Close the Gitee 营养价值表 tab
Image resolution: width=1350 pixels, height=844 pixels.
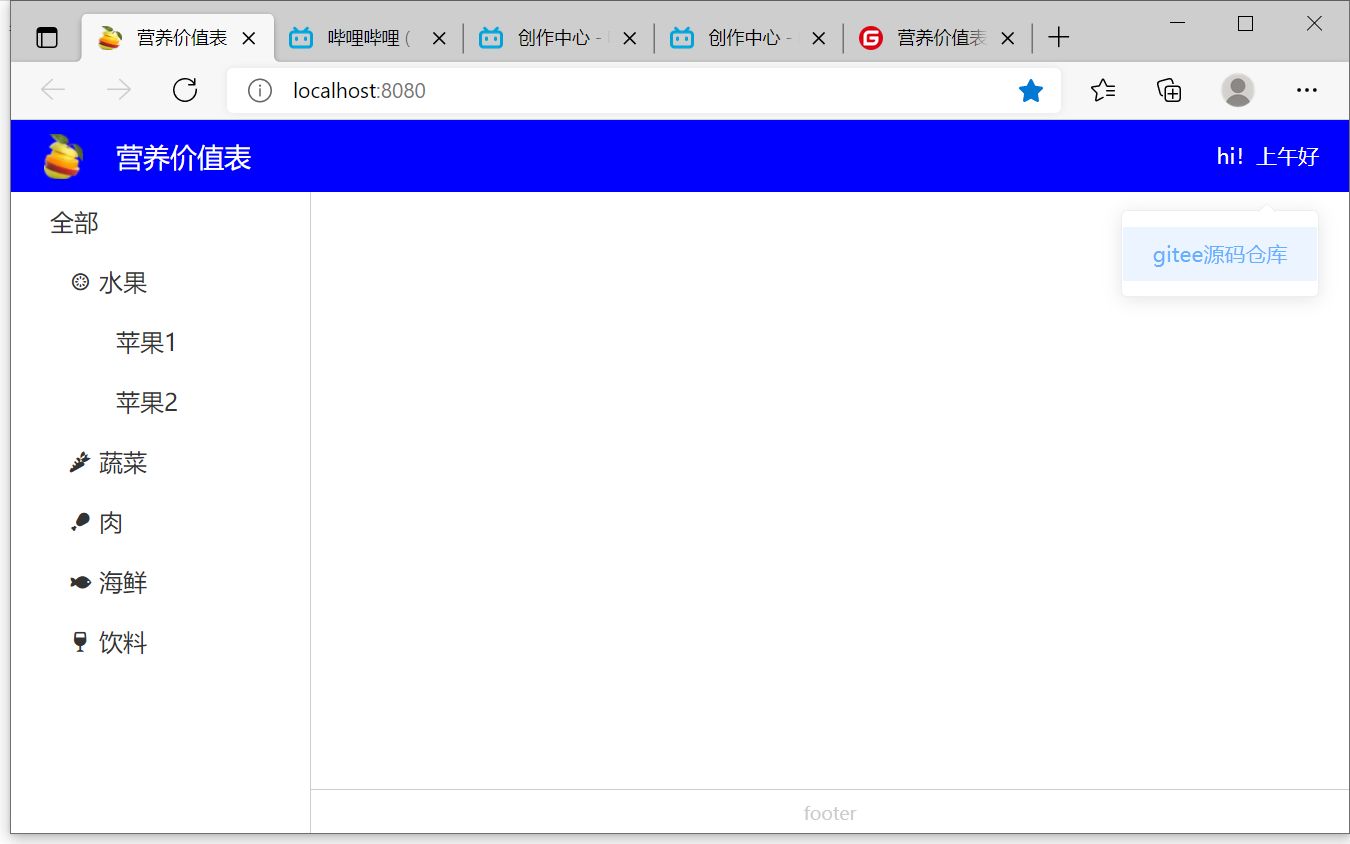(x=1008, y=39)
